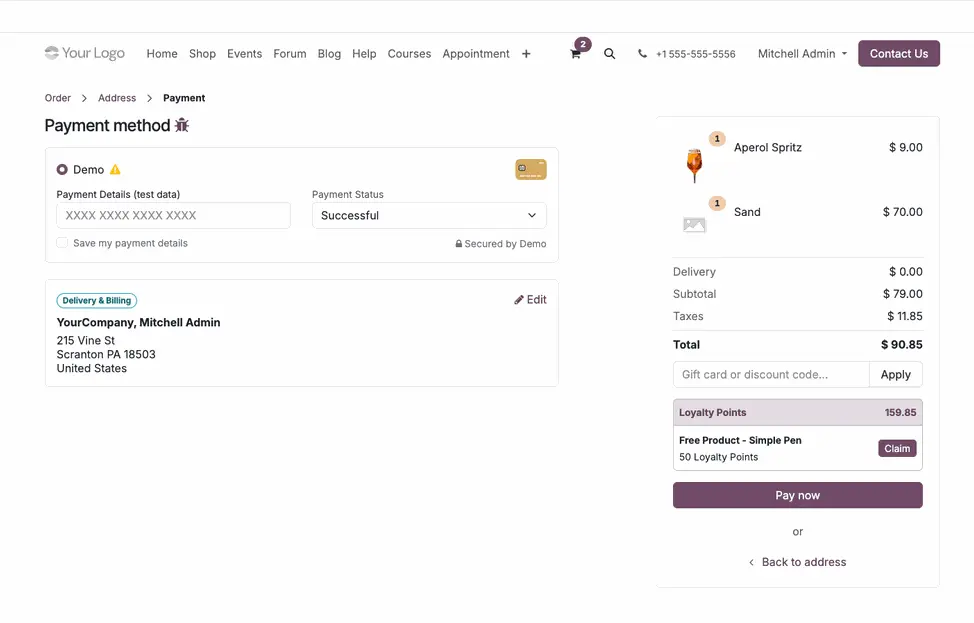The image size is (974, 623).
Task: Open the Payment Status dropdown
Action: 428,215
